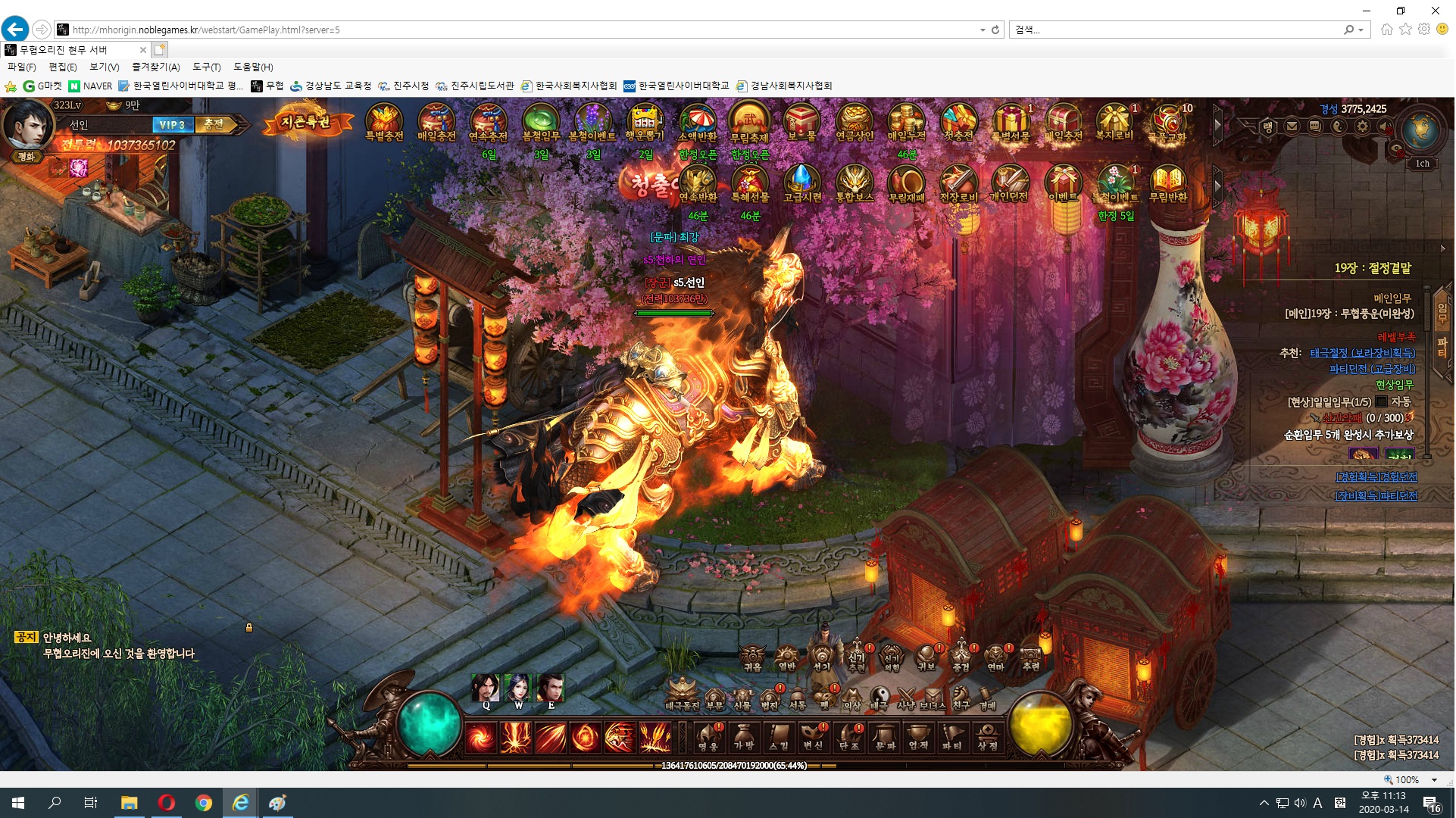Viewport: 1456px width, 818px height.
Task: Follow the [장비획득]파티던전 link
Action: pos(1376,495)
